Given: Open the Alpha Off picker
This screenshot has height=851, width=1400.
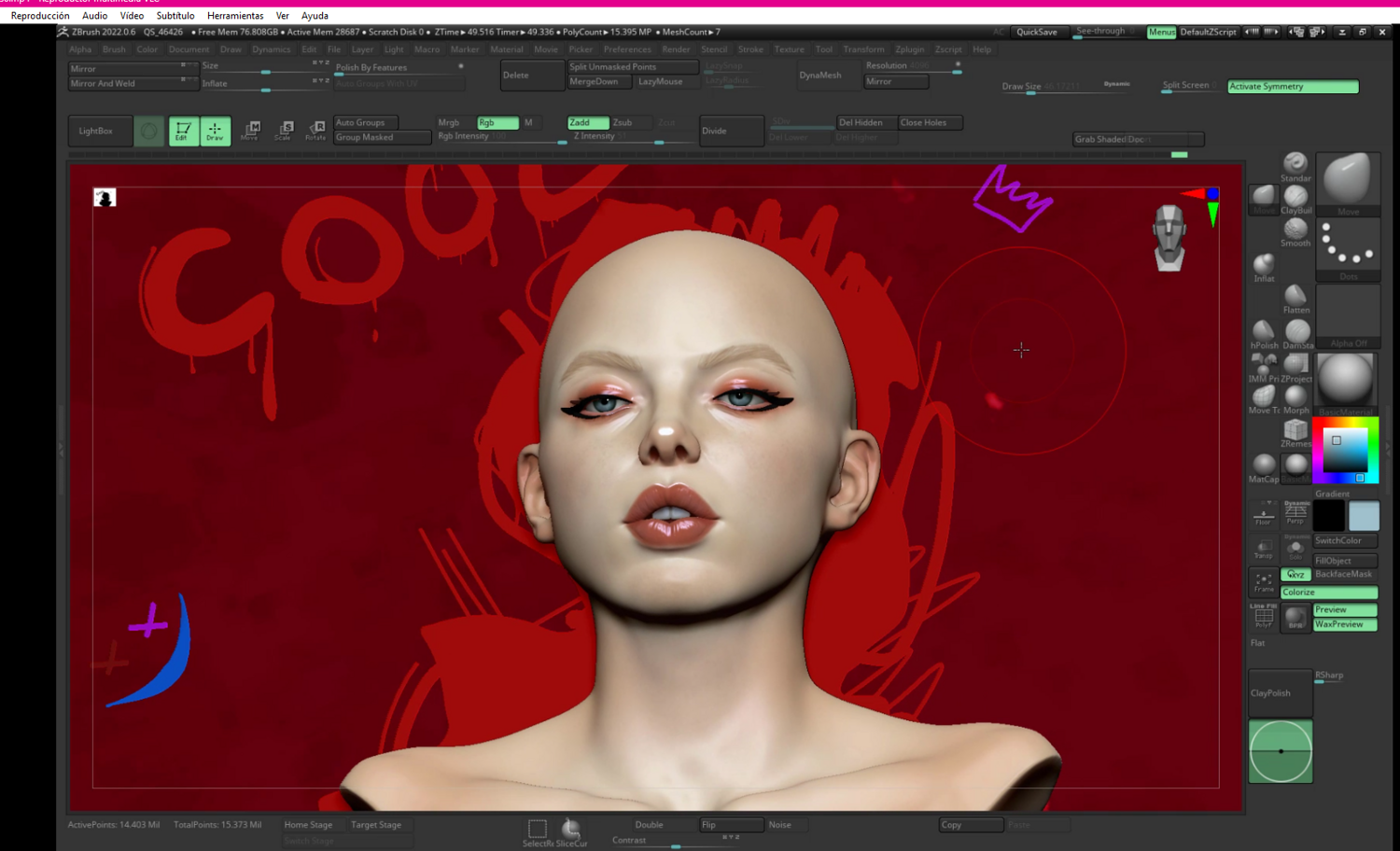Looking at the screenshot, I should (x=1348, y=317).
